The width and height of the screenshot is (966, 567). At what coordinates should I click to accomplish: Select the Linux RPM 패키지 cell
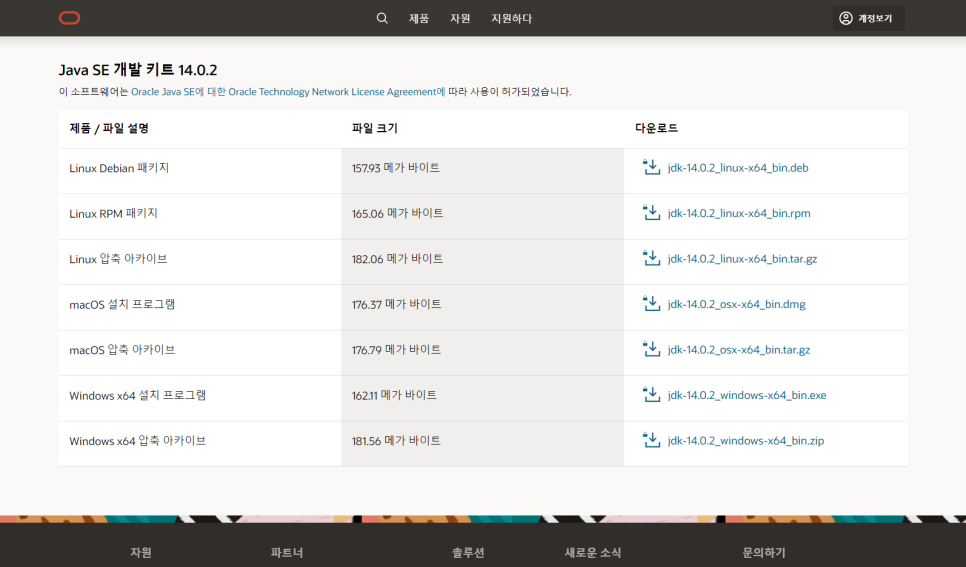(x=200, y=216)
